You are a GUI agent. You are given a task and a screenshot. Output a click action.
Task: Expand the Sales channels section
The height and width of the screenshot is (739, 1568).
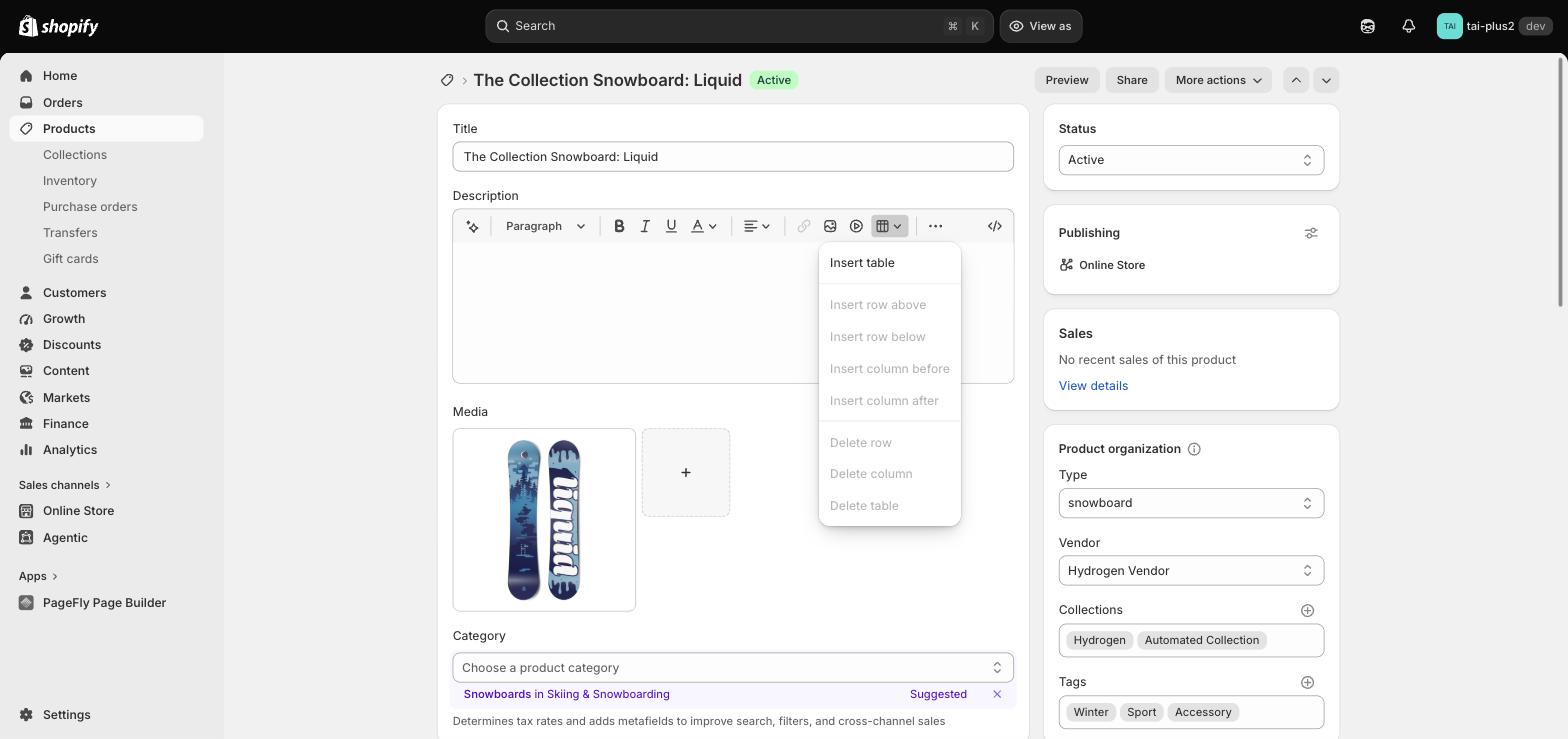click(x=65, y=485)
